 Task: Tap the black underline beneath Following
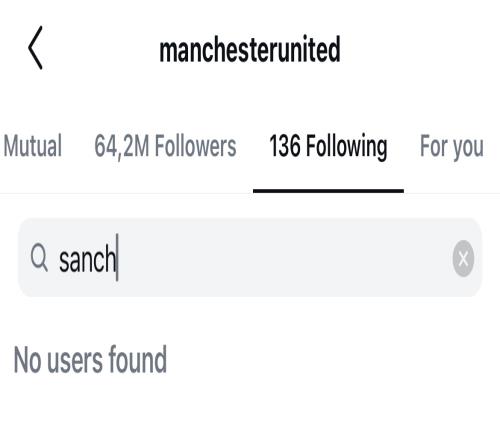328,191
